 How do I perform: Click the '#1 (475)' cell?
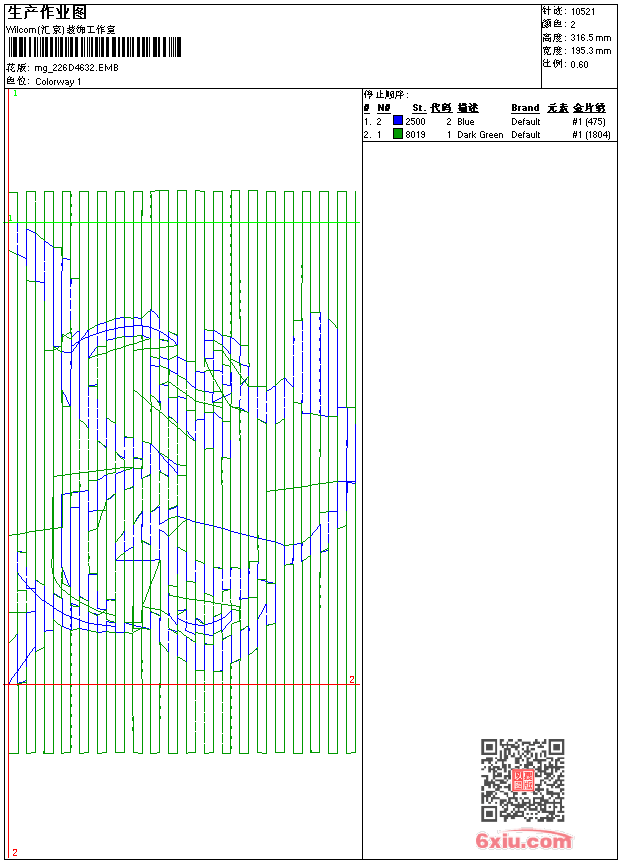(x=589, y=121)
